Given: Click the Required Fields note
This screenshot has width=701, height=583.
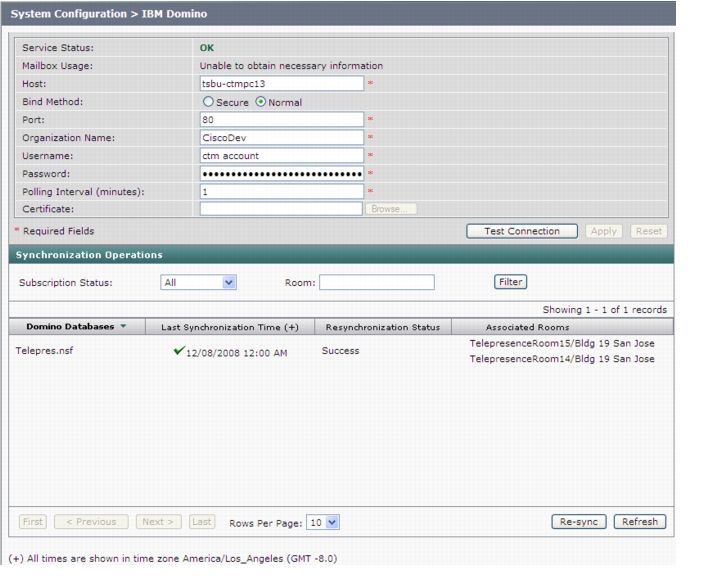Looking at the screenshot, I should pos(55,231).
